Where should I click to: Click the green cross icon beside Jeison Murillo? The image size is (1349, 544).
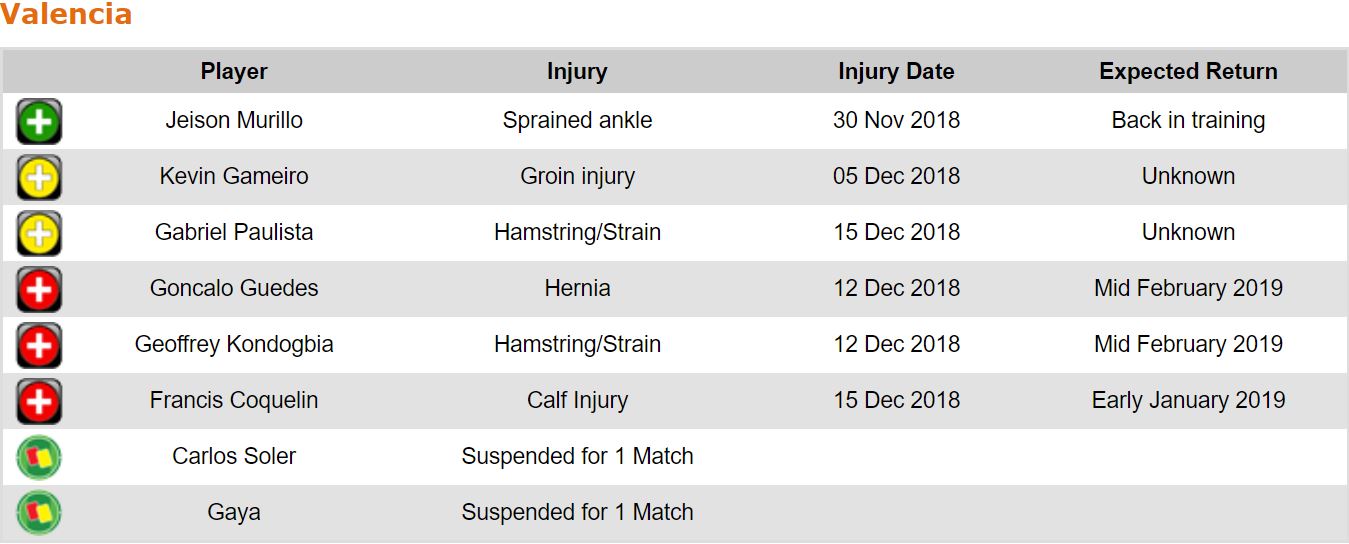coord(39,122)
